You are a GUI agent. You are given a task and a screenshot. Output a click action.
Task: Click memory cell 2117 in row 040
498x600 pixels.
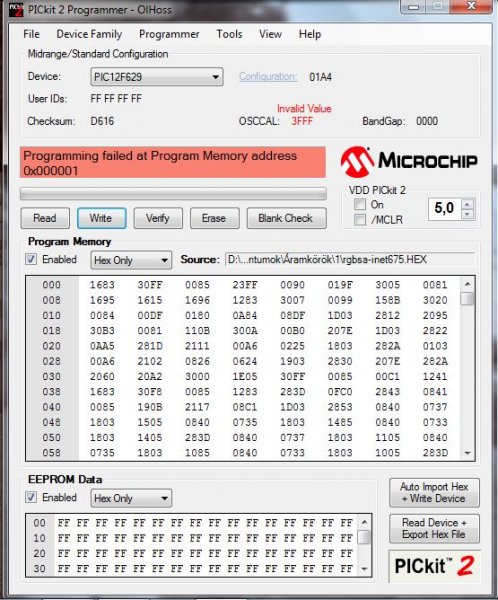(198, 407)
